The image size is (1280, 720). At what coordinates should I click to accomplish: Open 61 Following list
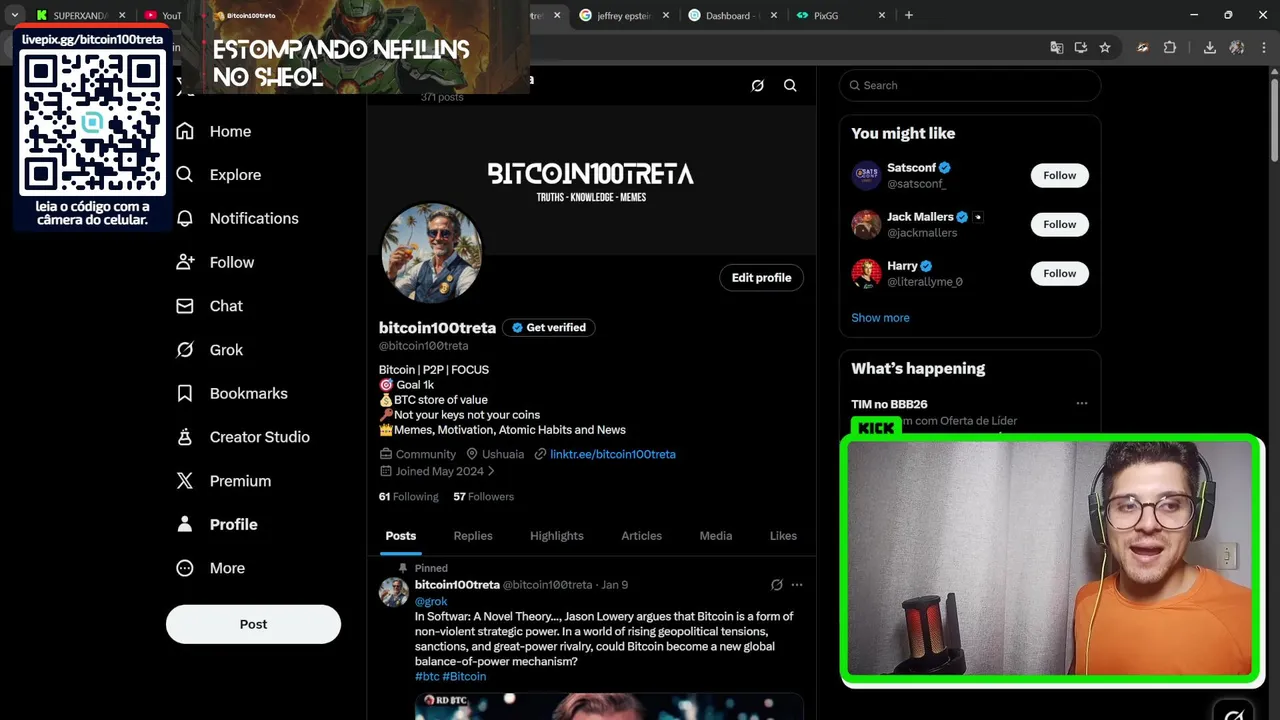tap(408, 497)
